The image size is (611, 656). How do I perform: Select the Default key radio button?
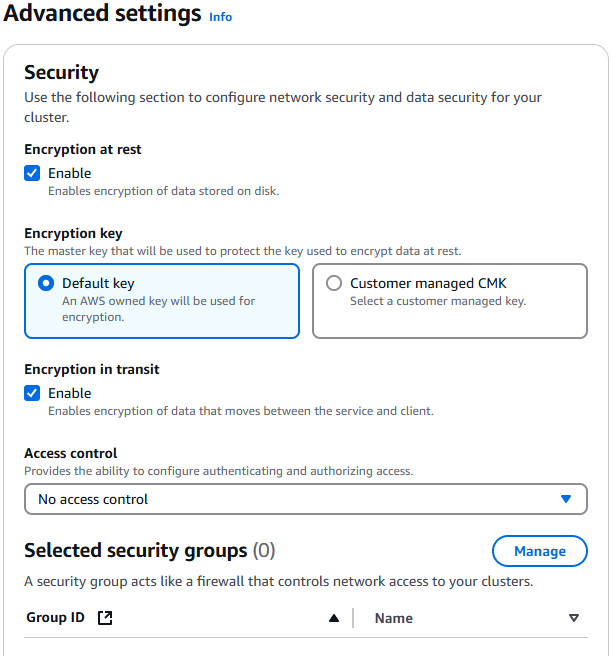tap(46, 283)
